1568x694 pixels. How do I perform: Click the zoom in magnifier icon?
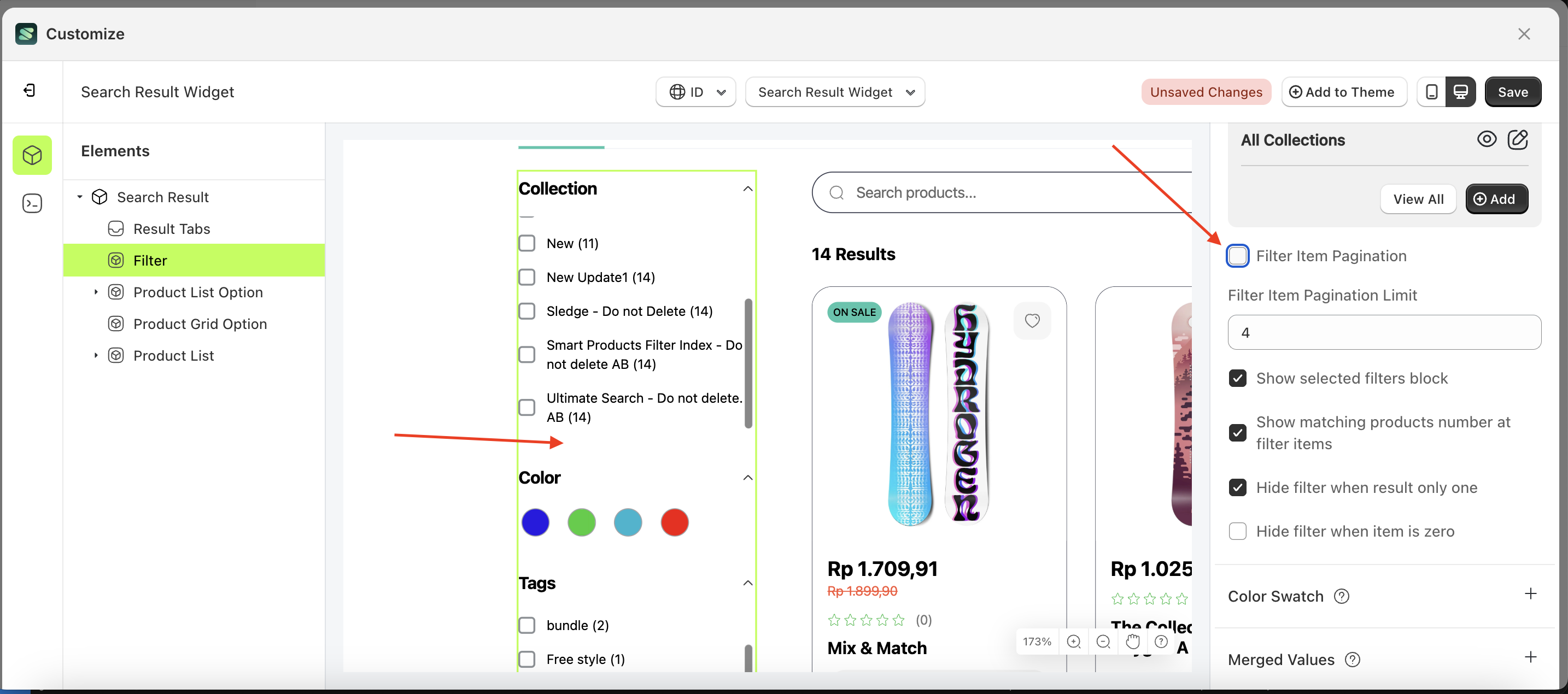(1074, 642)
